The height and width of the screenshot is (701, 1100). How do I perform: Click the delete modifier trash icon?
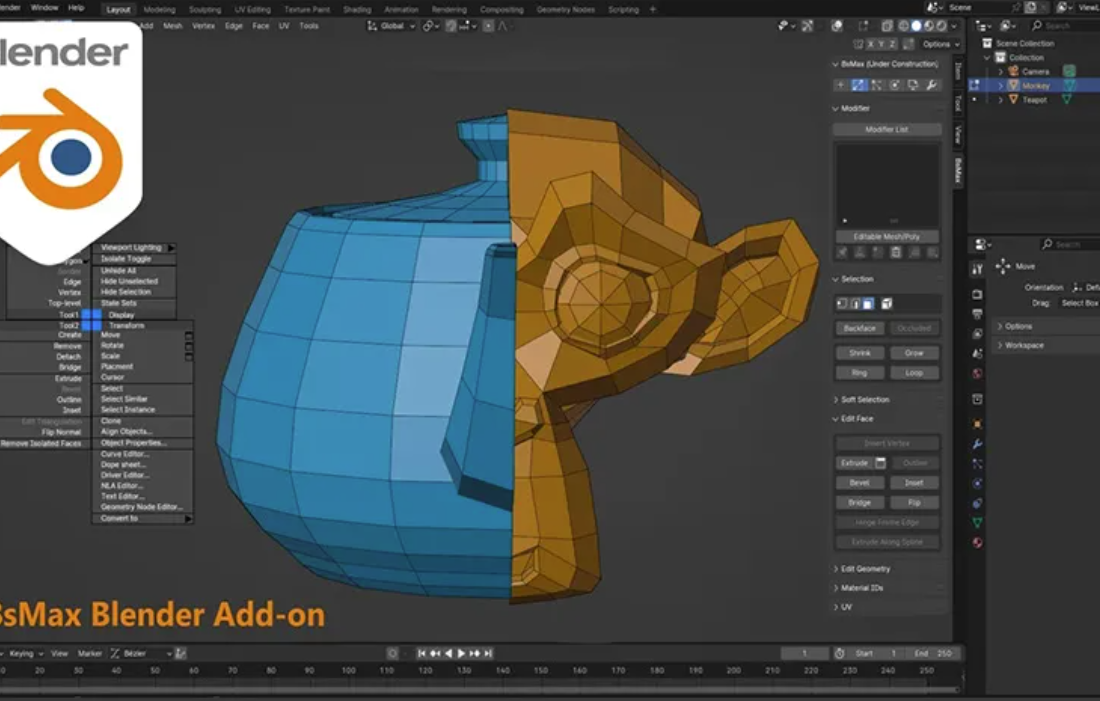tap(896, 253)
